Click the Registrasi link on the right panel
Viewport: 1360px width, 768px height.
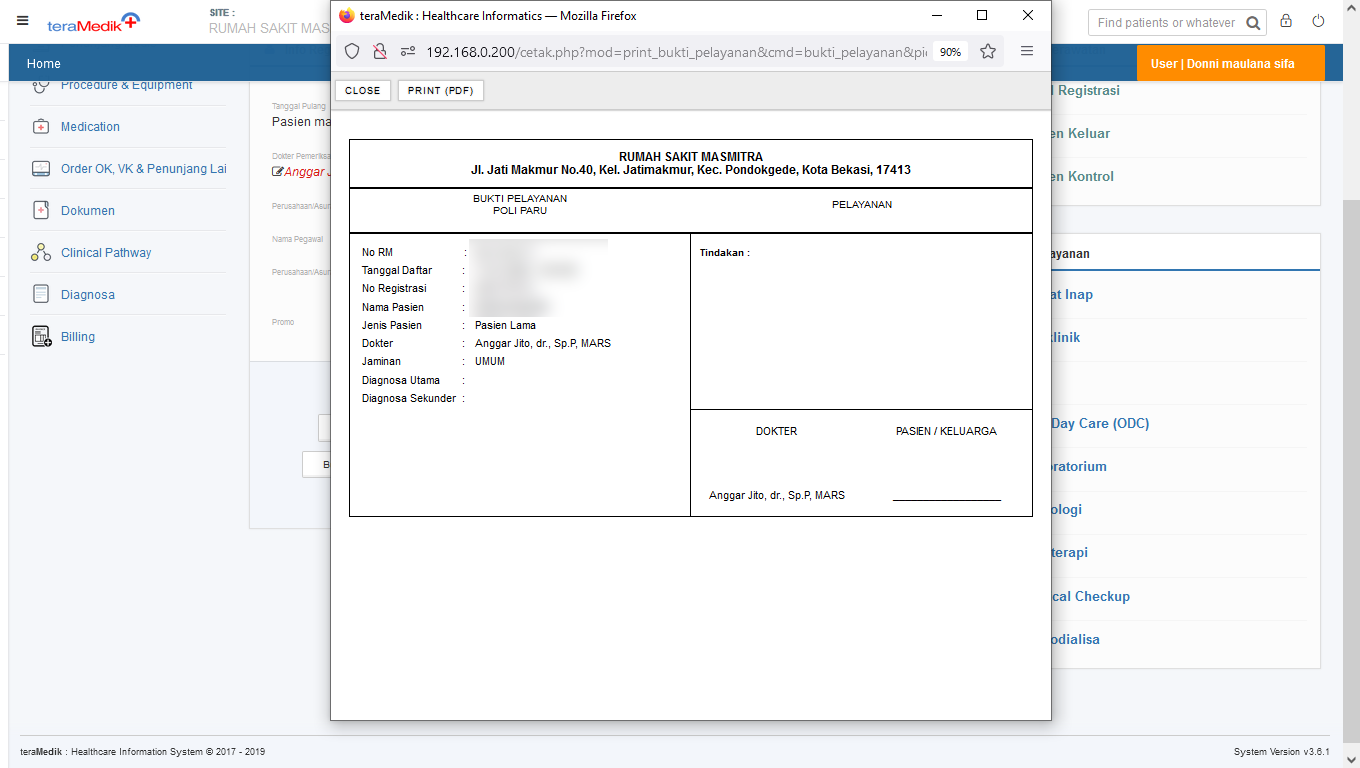coord(1086,90)
